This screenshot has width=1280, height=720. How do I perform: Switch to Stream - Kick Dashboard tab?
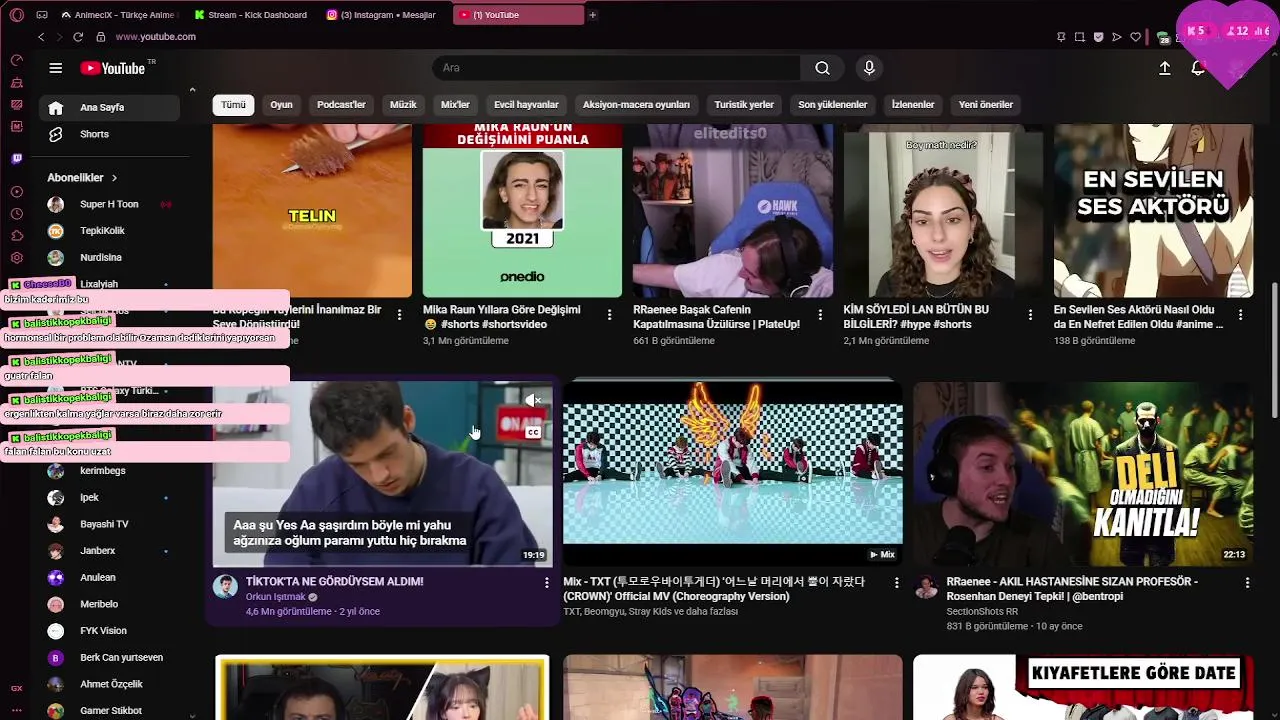[250, 15]
